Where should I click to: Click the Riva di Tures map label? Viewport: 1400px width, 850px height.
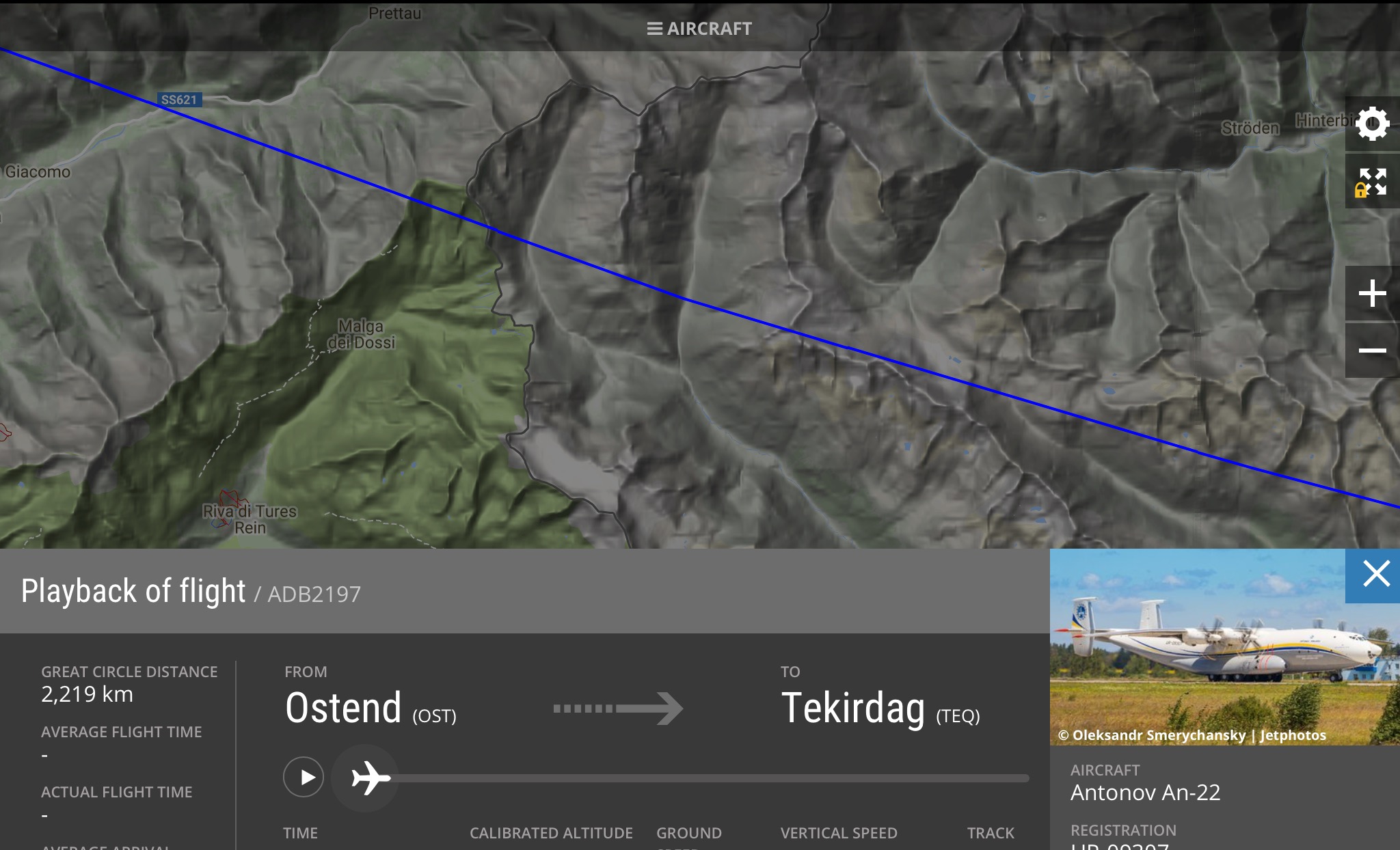[250, 512]
